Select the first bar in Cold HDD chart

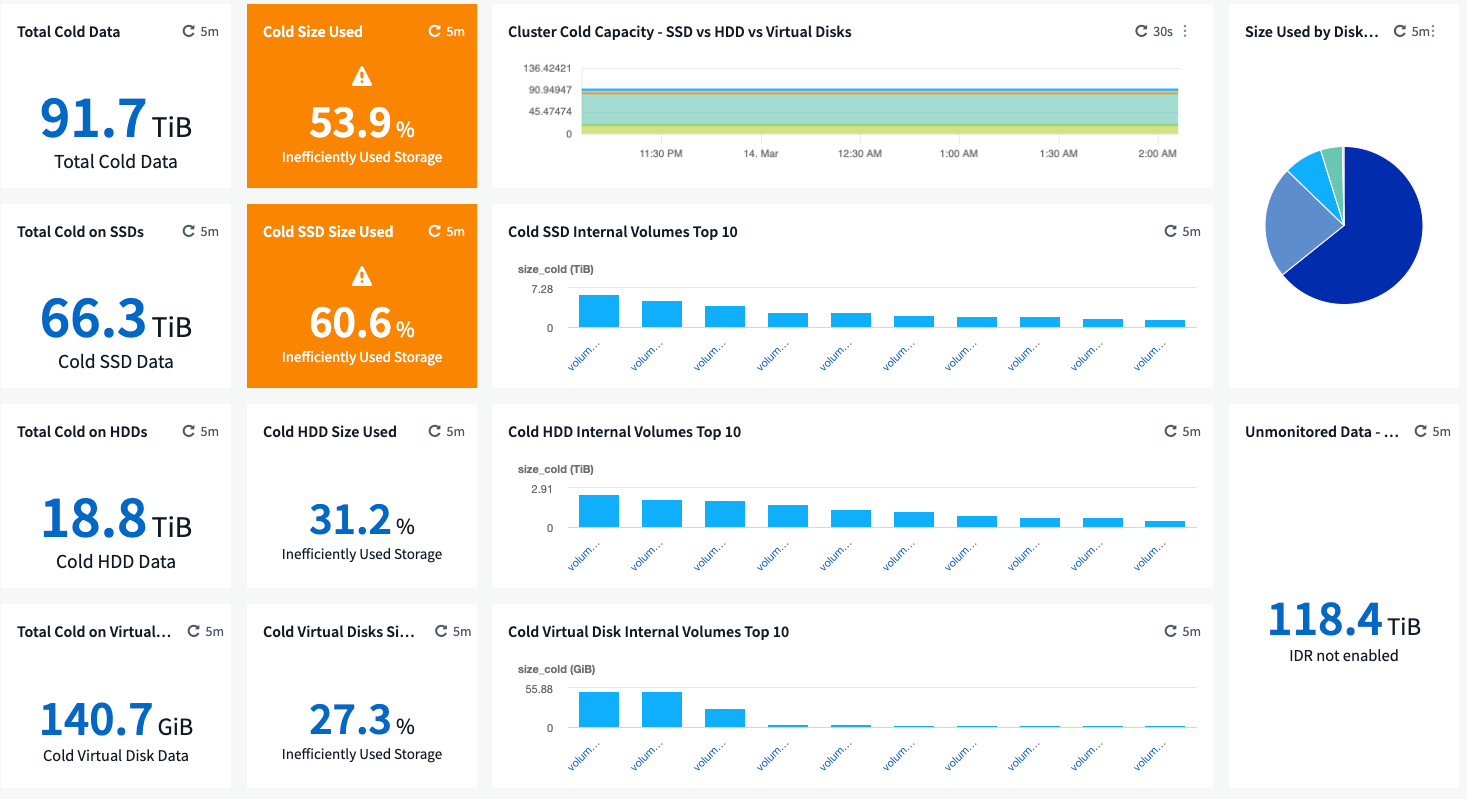point(599,511)
